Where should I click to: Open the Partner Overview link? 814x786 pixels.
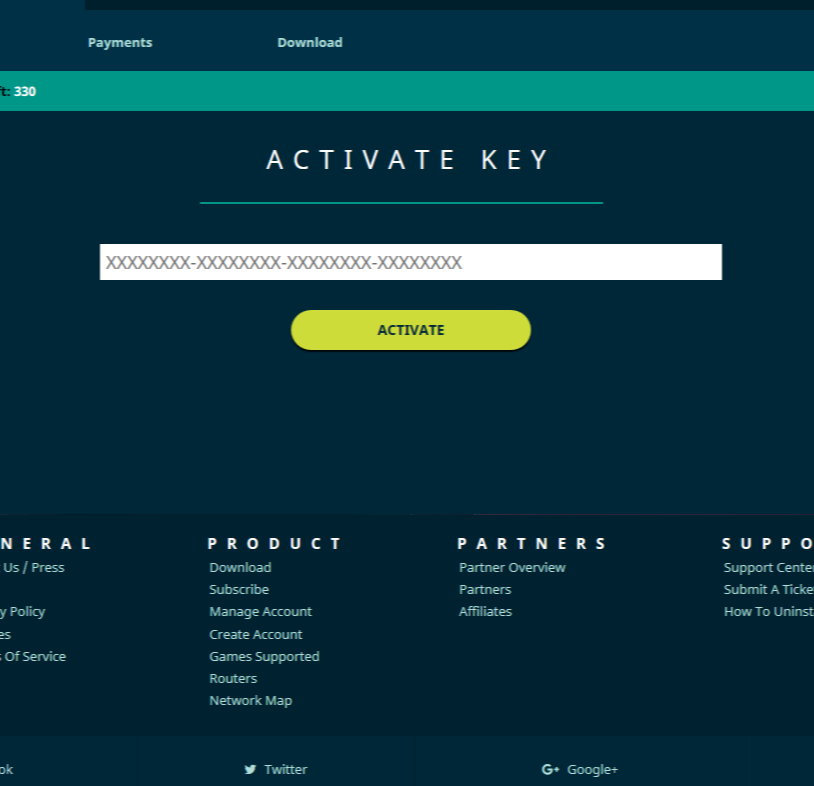coord(512,567)
